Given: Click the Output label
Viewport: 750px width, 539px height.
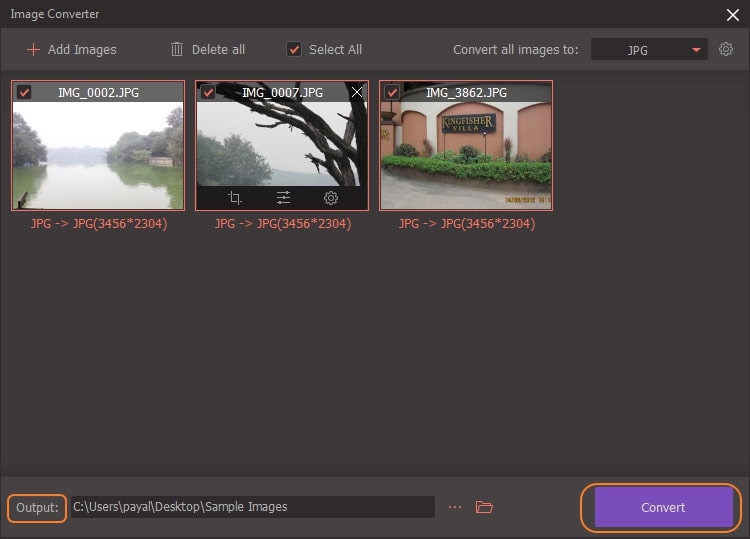Looking at the screenshot, I should pos(37,507).
